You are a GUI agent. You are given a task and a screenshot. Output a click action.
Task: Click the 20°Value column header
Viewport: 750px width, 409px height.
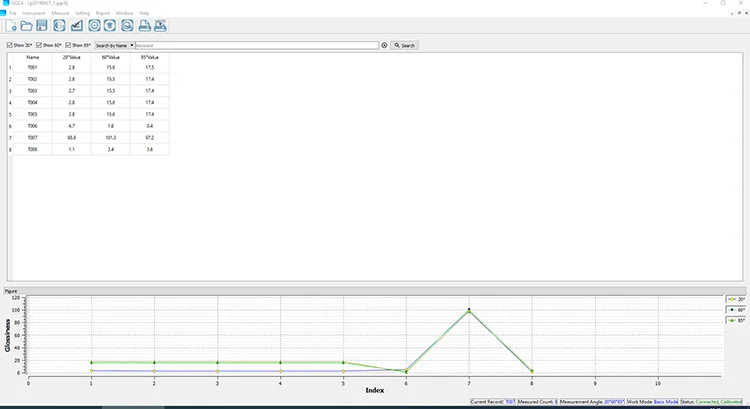(72, 57)
